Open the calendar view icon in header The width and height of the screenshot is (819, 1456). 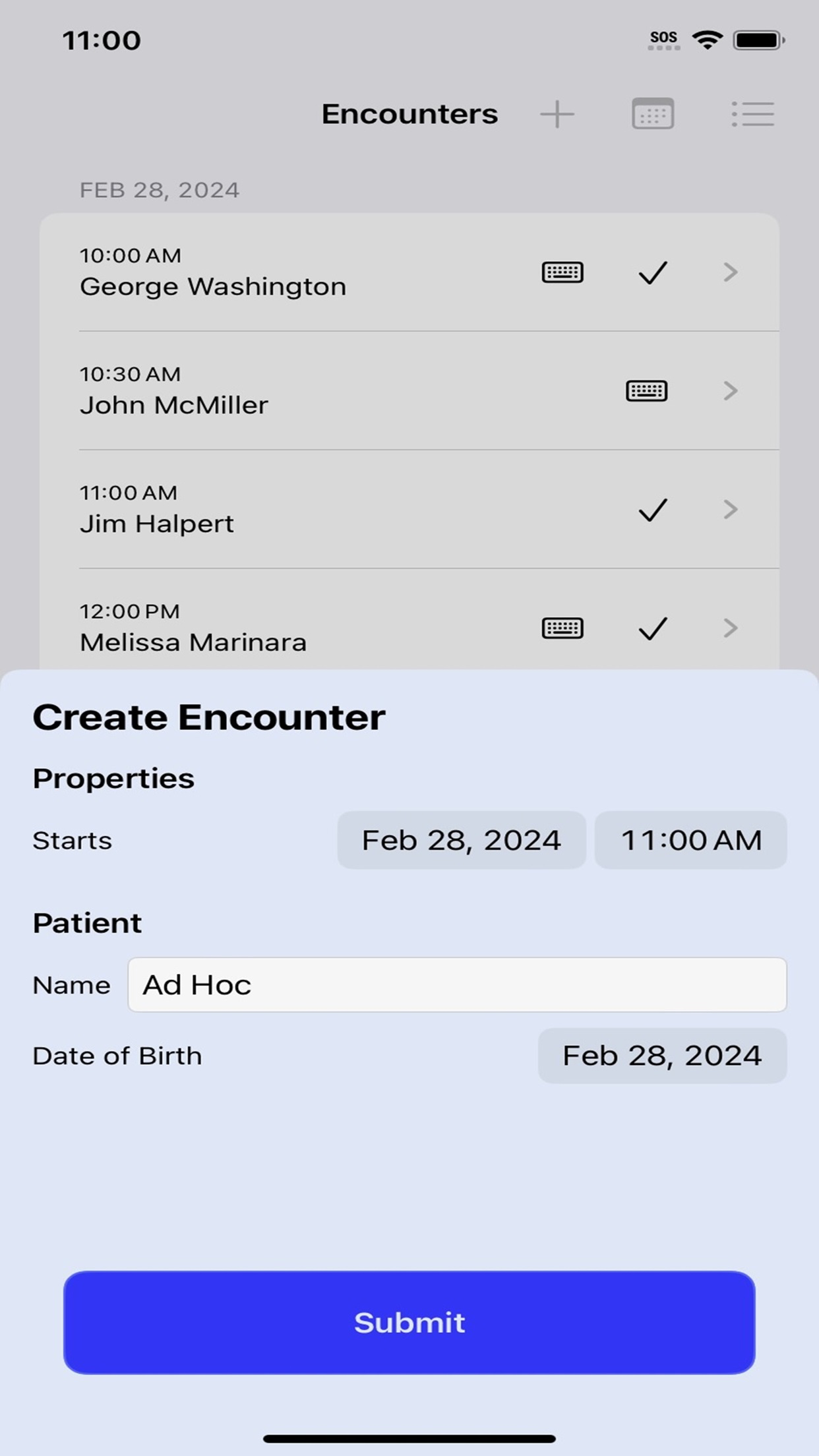(x=653, y=113)
